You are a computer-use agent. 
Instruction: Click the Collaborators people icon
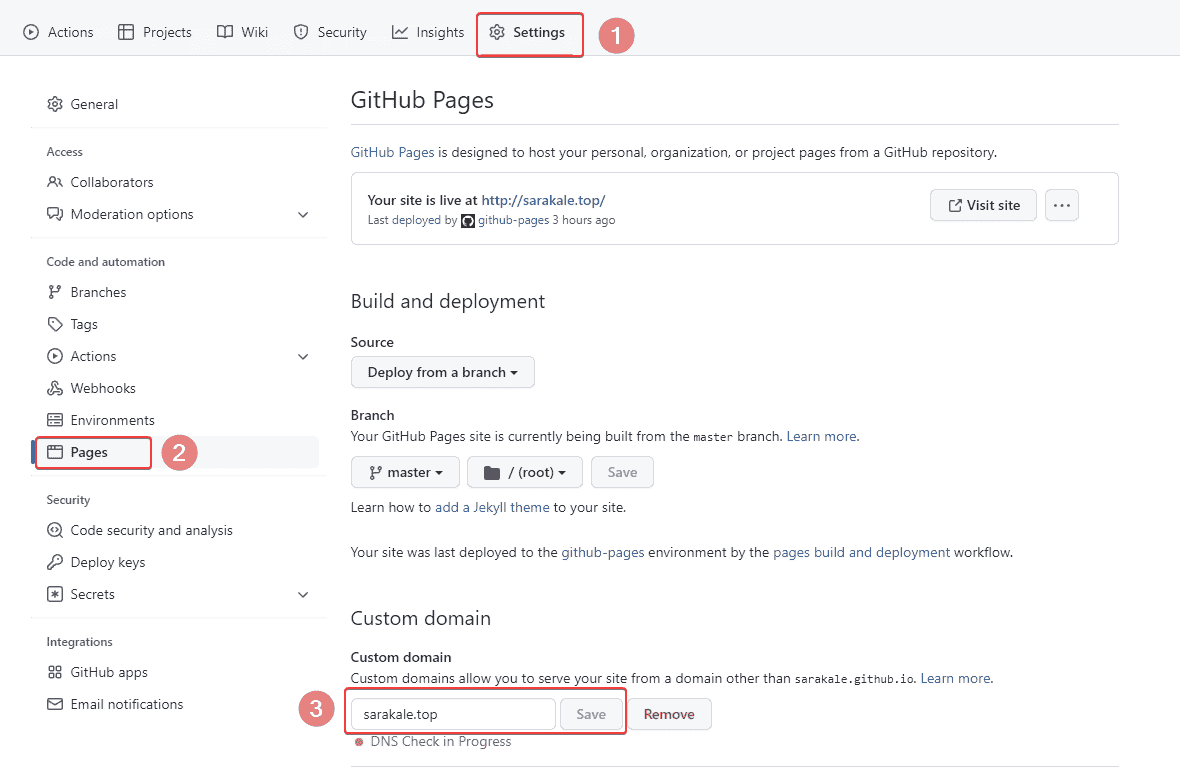pos(55,182)
